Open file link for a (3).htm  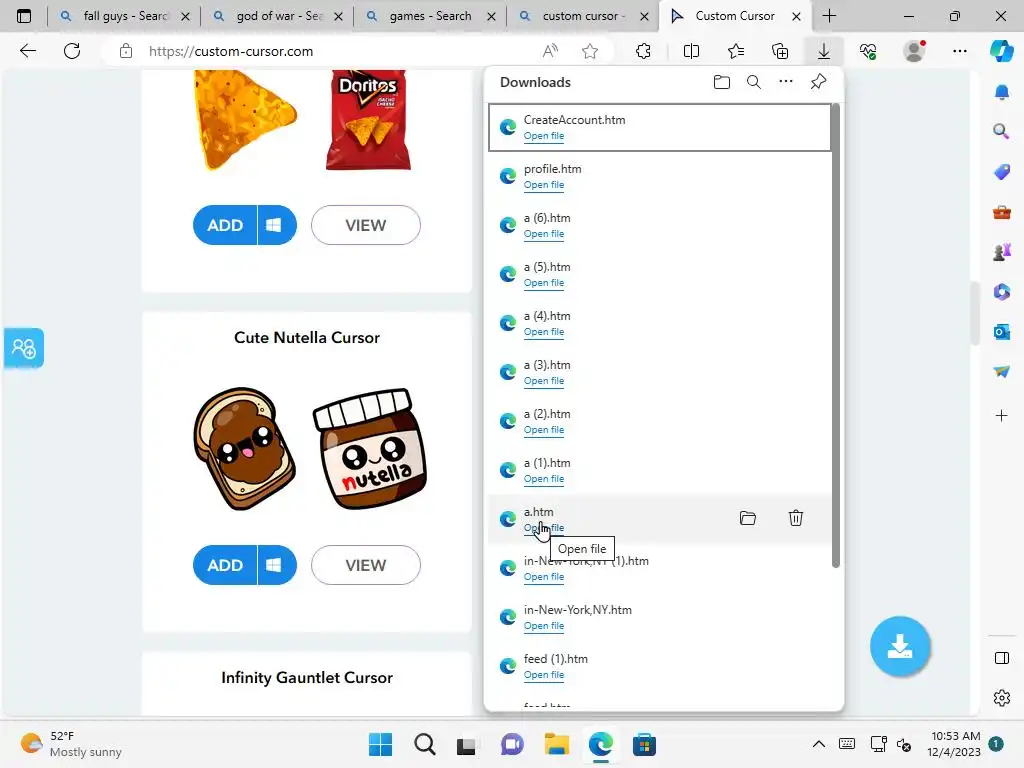click(x=543, y=381)
